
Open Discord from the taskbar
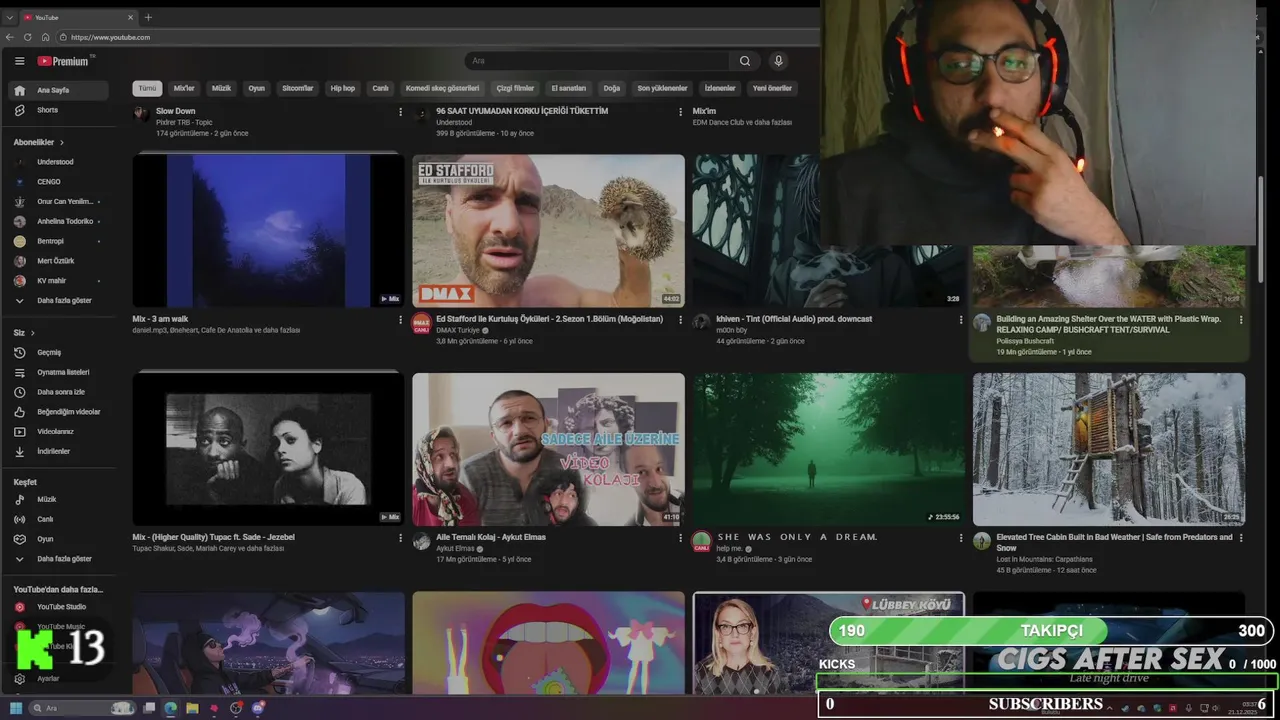[x=258, y=708]
